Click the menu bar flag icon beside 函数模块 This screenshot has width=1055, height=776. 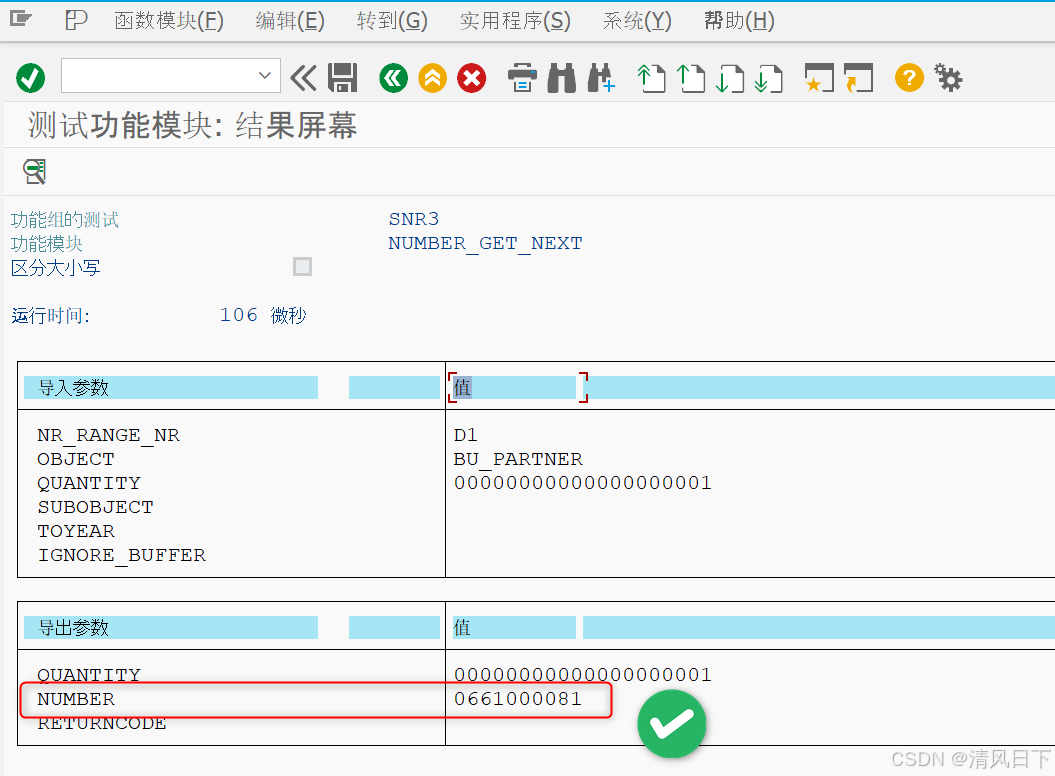[x=76, y=20]
